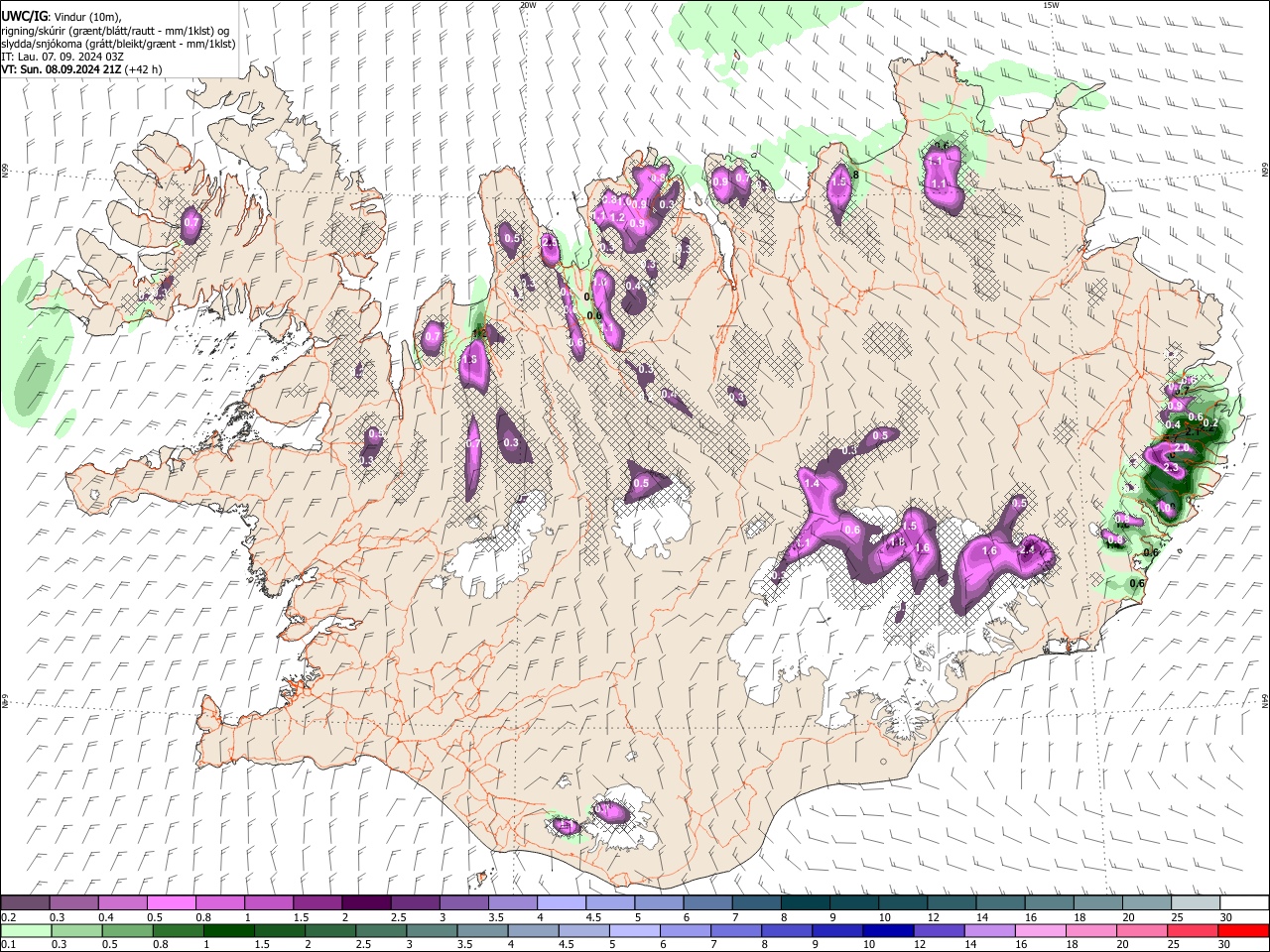Image resolution: width=1270 pixels, height=952 pixels.
Task: Click the 0.1 label on the rain scale
Action: coord(9,944)
